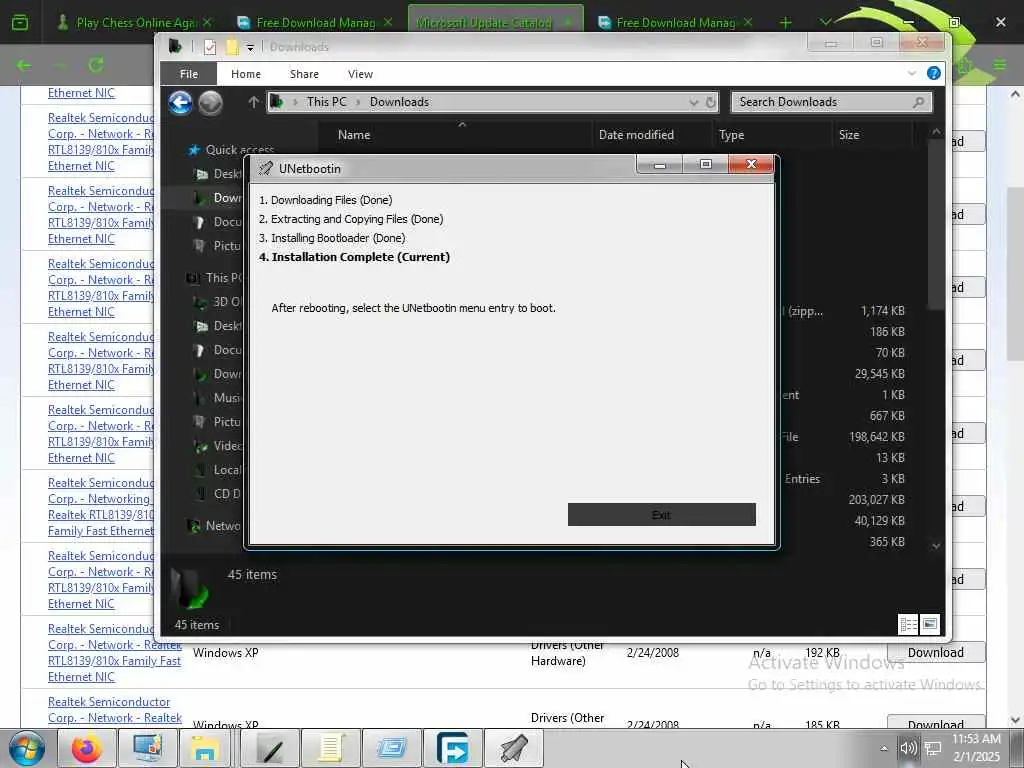Screen dimensions: 1024x768
Task: Click the browser back arrow
Action: click(24, 65)
